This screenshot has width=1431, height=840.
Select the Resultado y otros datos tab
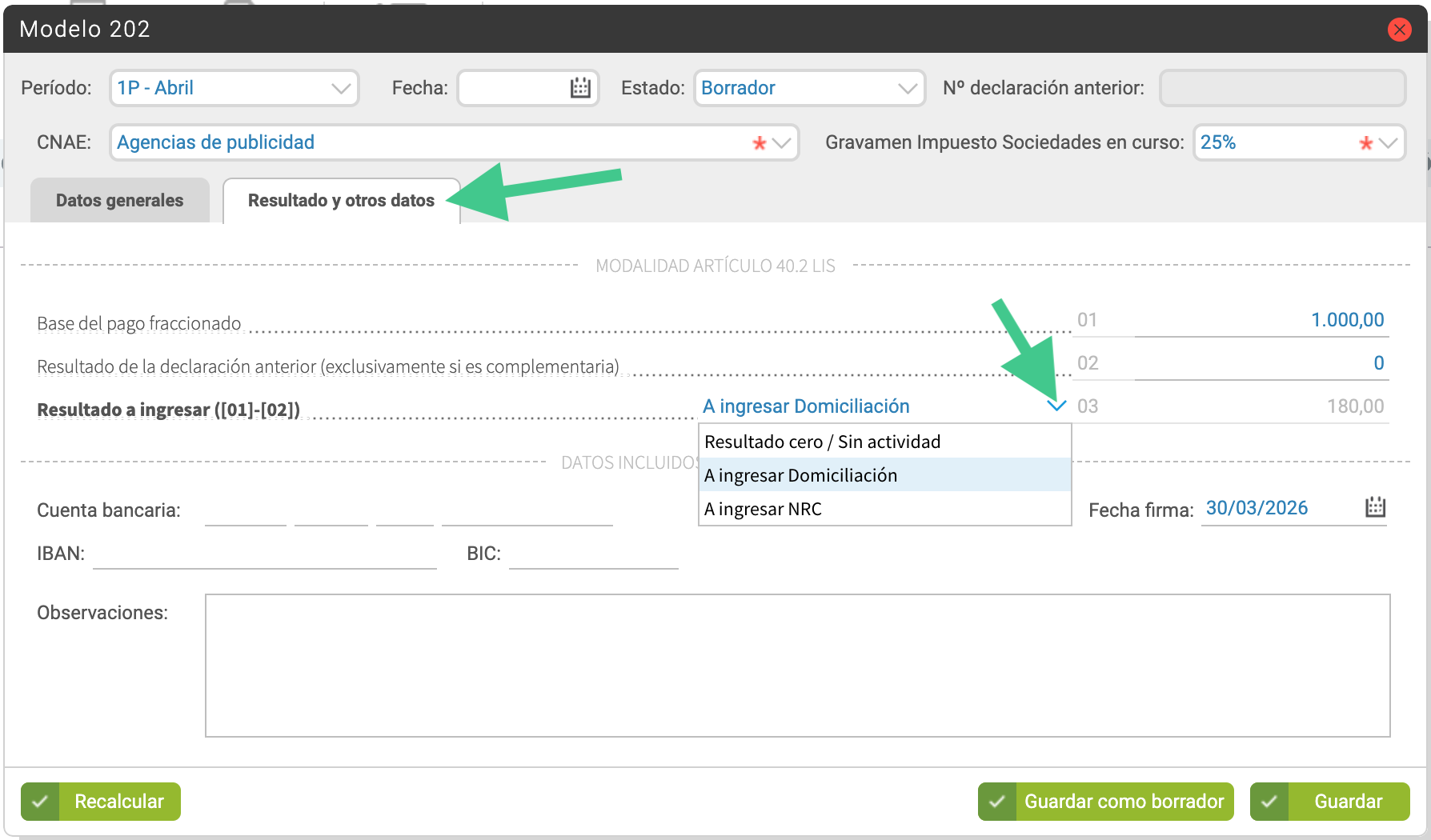[341, 201]
